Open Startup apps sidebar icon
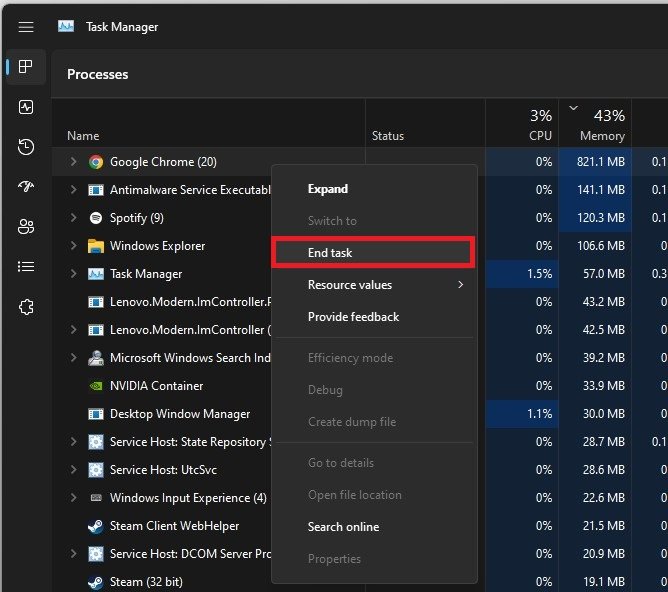 point(26,186)
